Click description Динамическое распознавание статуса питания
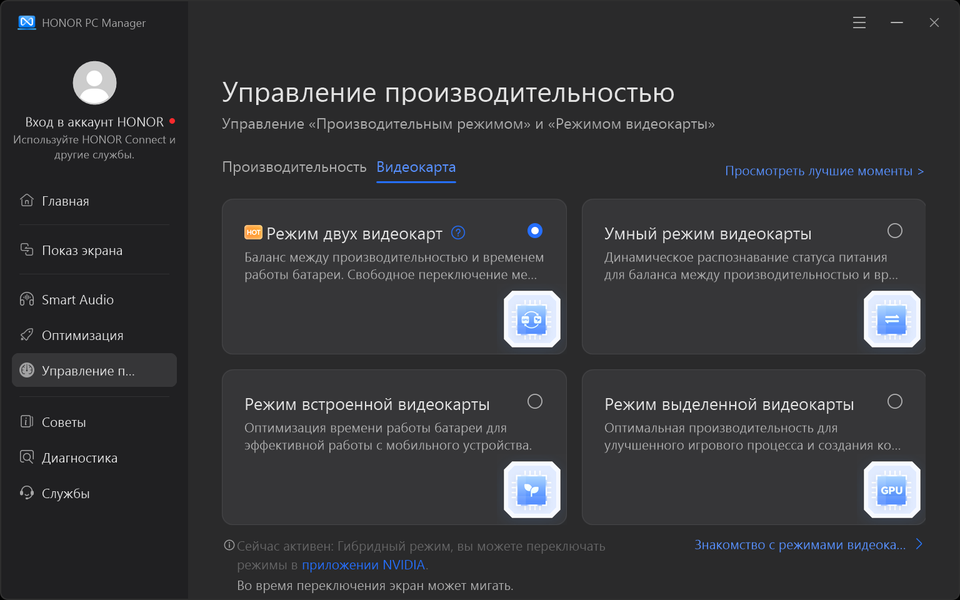 (x=751, y=266)
